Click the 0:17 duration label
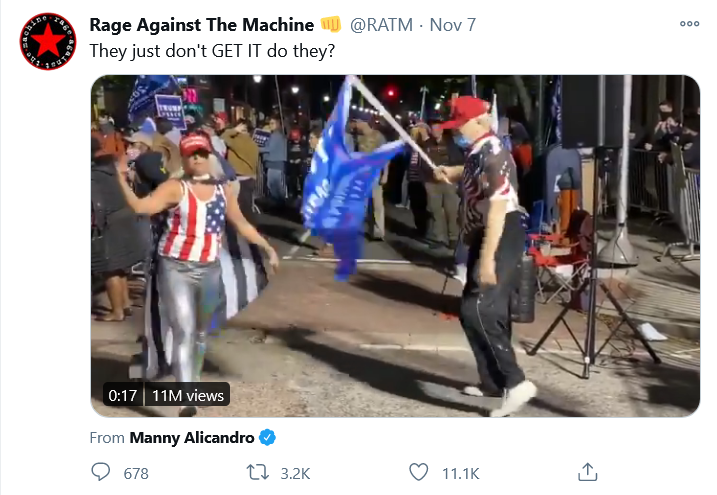 point(123,395)
